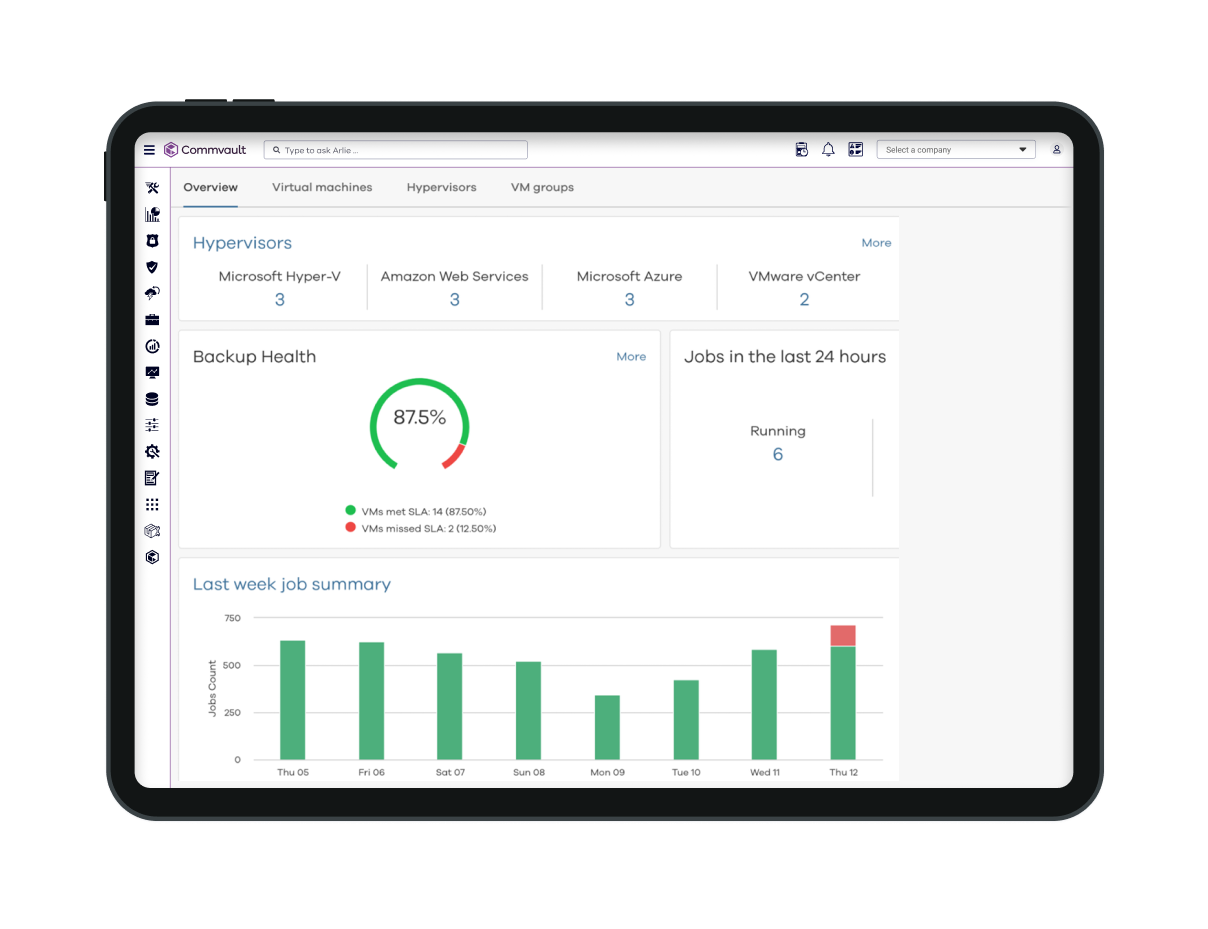Open the shield checkmark sidebar icon
1208x929 pixels.
[152, 267]
